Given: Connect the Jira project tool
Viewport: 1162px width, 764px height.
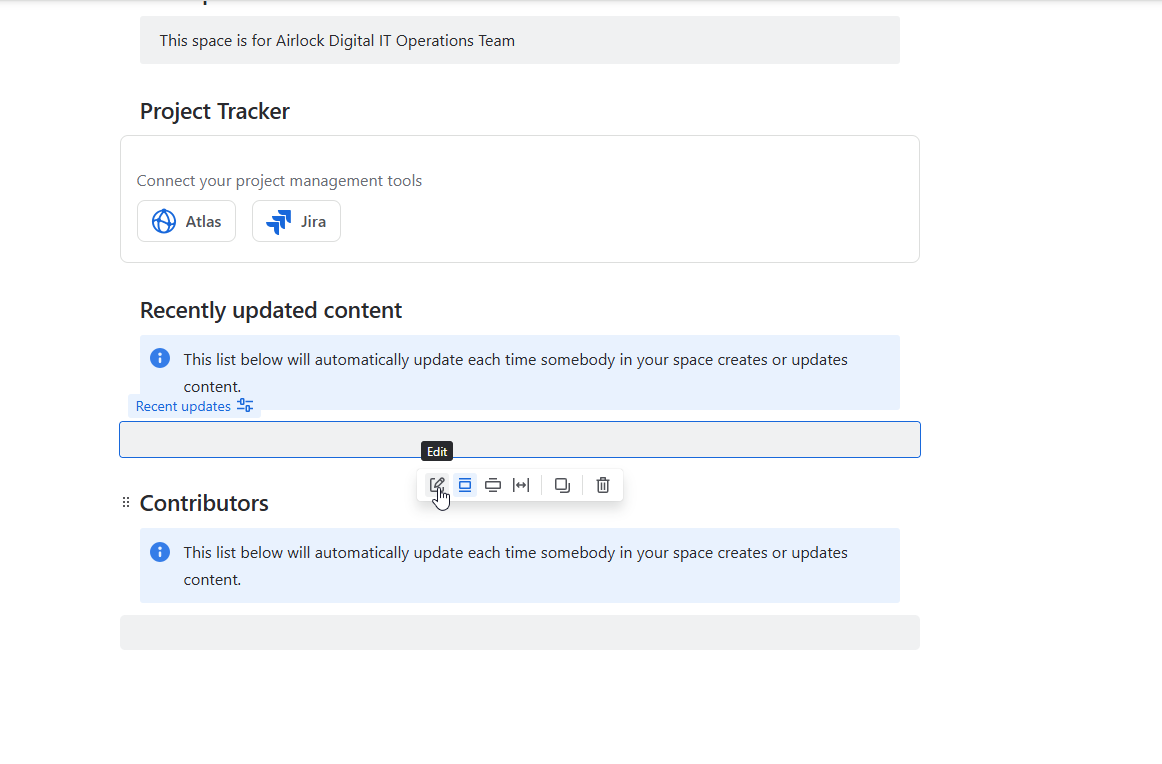Looking at the screenshot, I should 296,221.
